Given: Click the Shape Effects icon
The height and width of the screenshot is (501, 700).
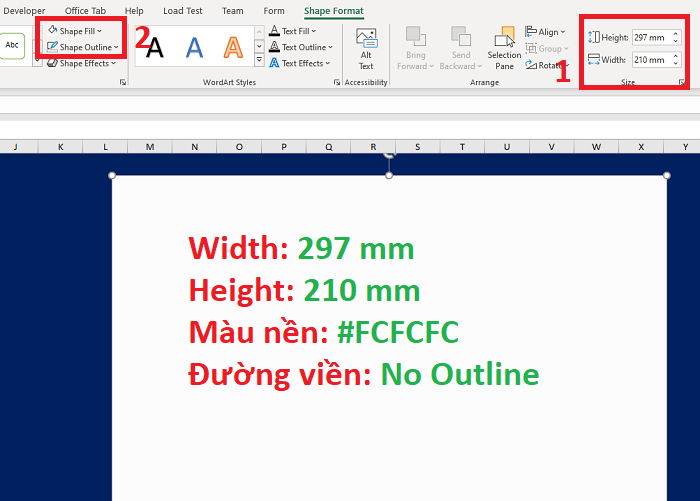Looking at the screenshot, I should pos(52,63).
